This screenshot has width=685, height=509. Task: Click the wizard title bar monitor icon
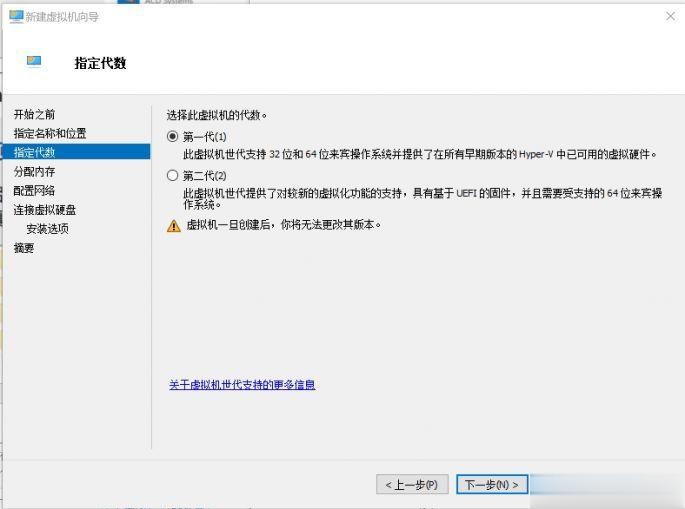pos(16,17)
